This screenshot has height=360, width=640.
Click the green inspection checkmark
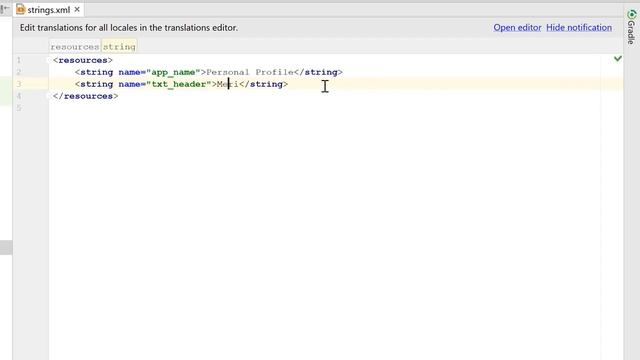click(x=618, y=59)
